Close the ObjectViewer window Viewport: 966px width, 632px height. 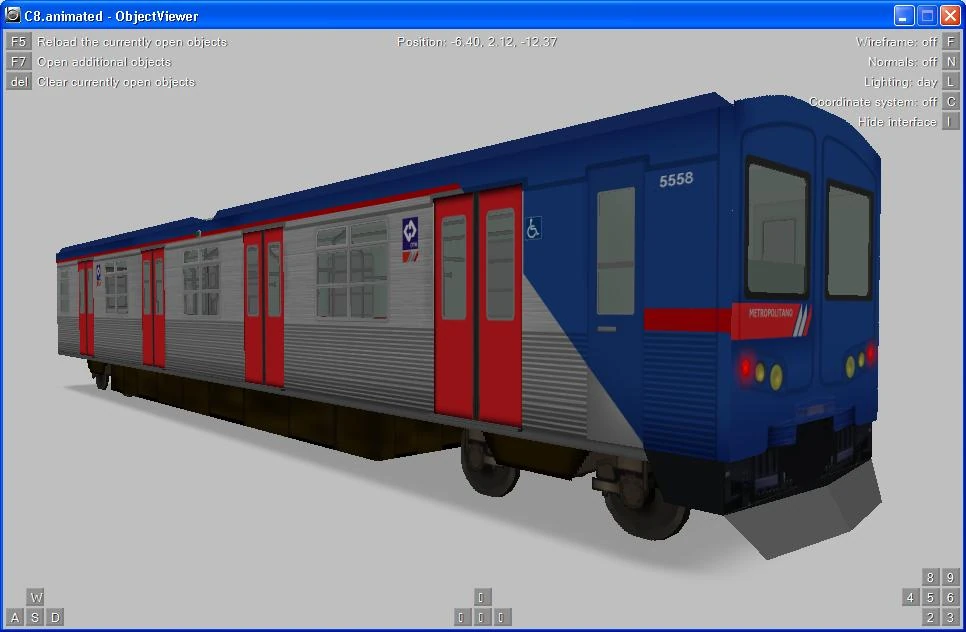click(950, 15)
